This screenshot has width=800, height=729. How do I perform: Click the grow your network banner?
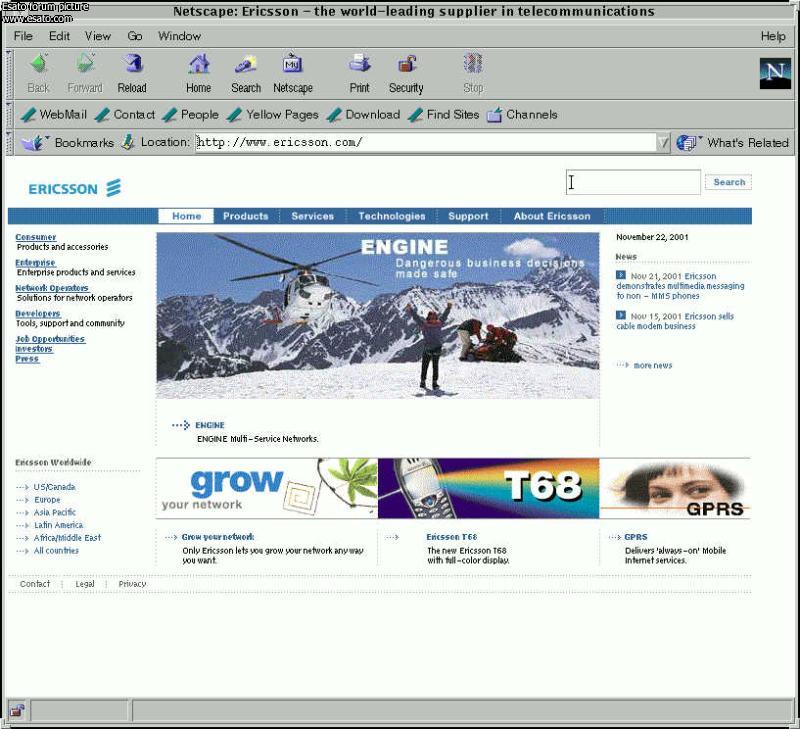(267, 488)
